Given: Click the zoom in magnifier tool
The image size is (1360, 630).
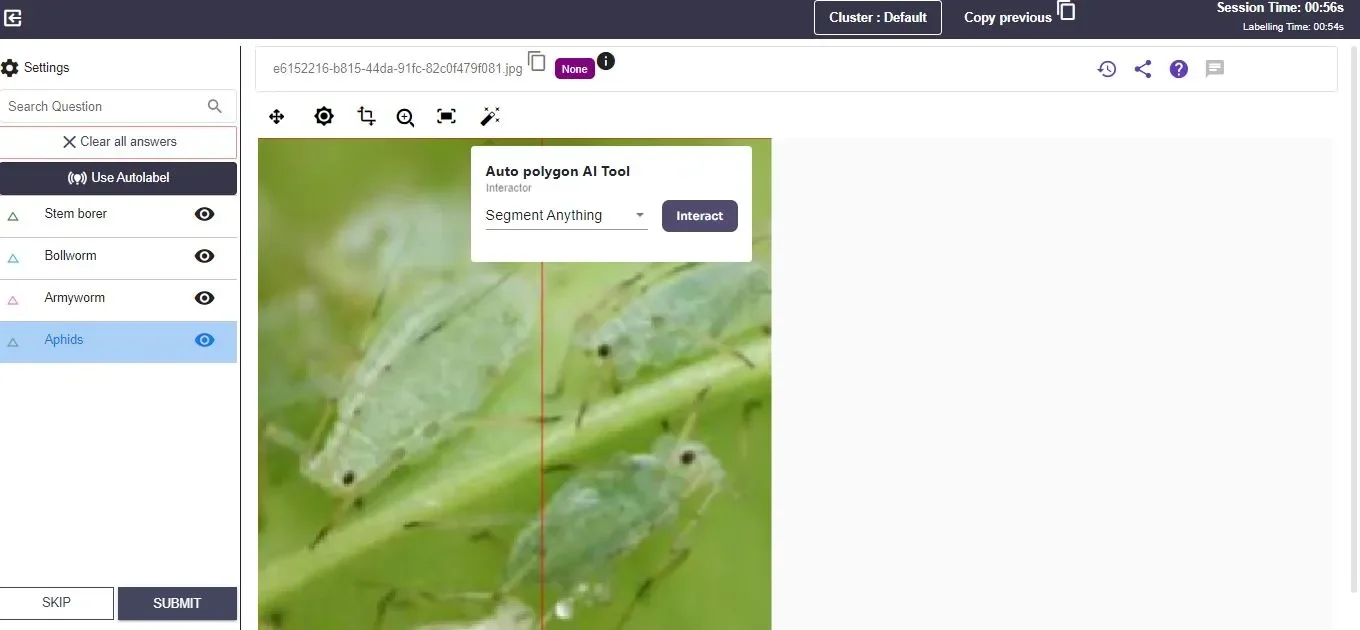Looking at the screenshot, I should coord(405,118).
